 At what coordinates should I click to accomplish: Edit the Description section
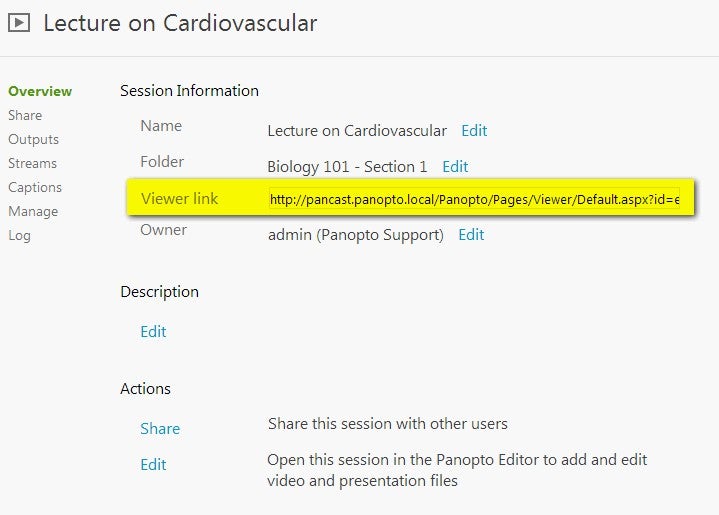point(153,332)
